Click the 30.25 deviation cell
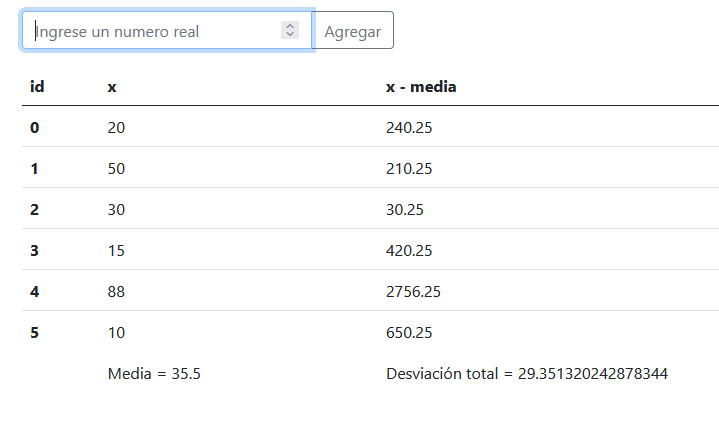Screen dimensions: 719x422 click(x=404, y=210)
